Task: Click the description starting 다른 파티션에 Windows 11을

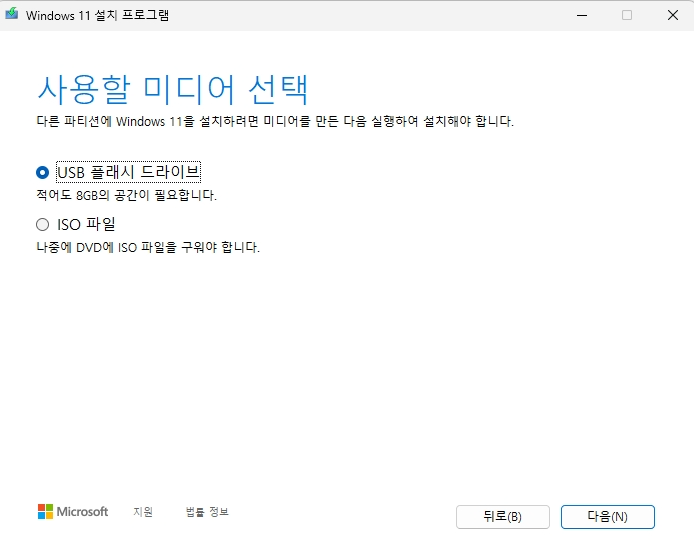Action: tap(275, 121)
